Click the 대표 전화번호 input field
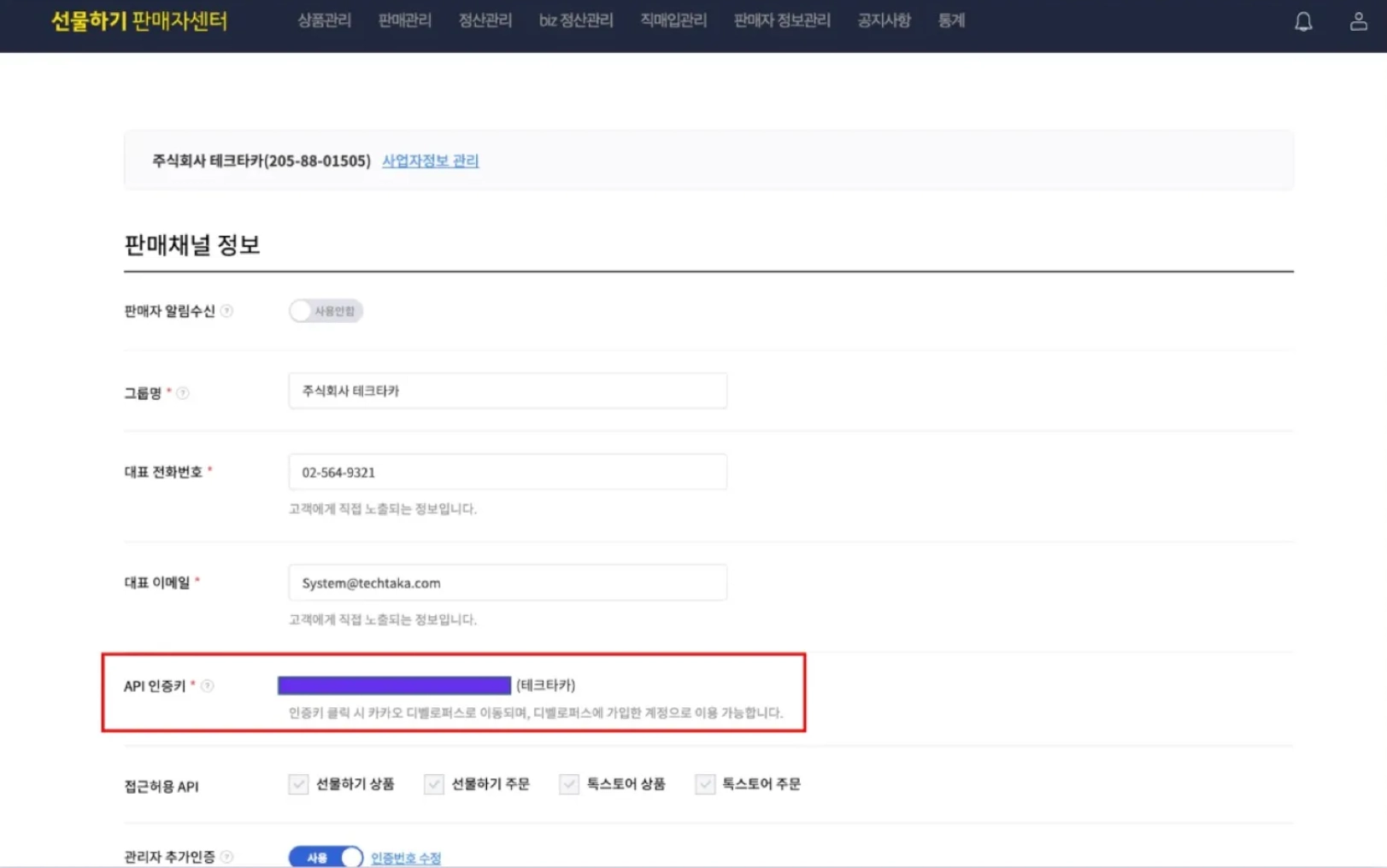Screen dimensions: 1387x868 coord(508,472)
